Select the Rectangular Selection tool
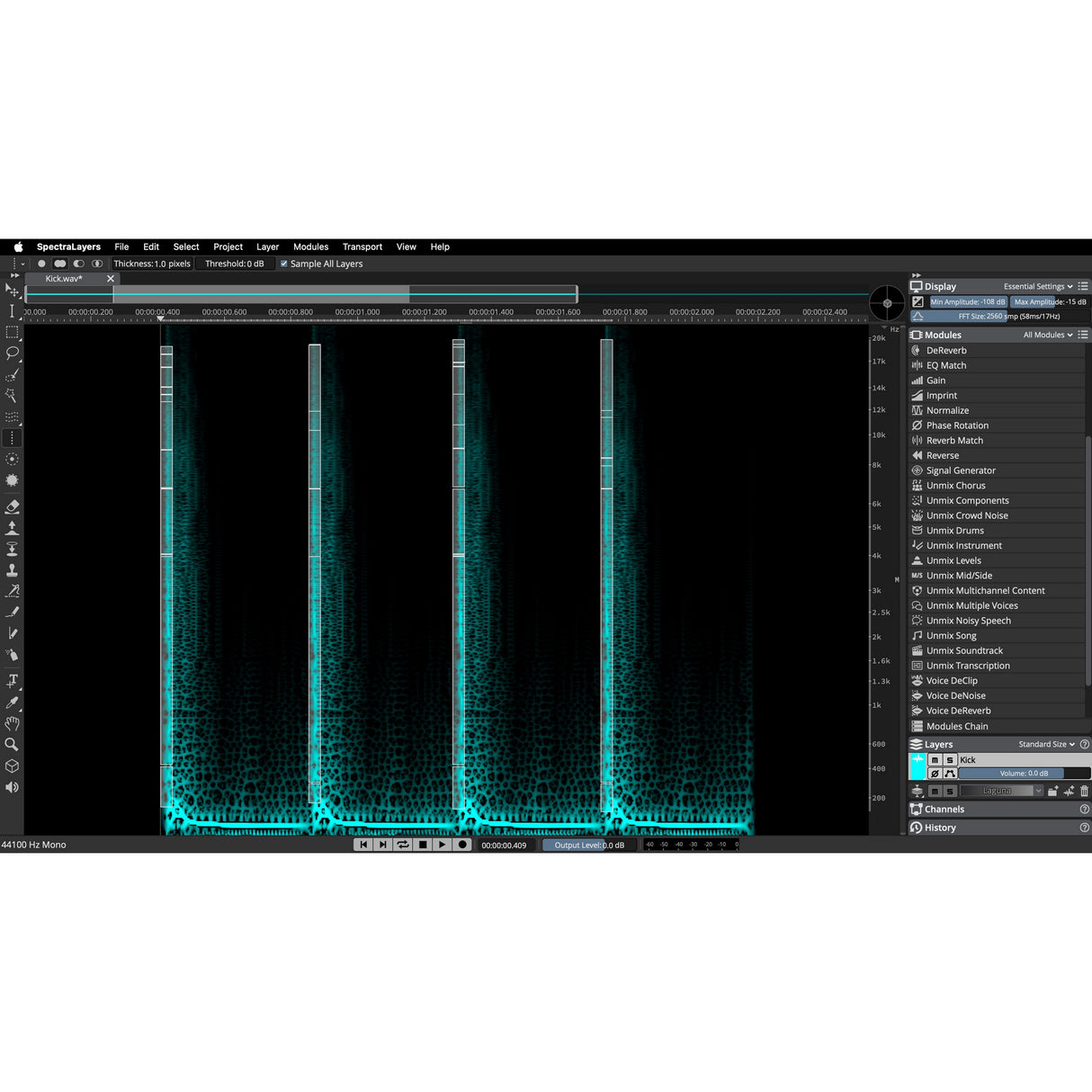The width and height of the screenshot is (1092, 1092). click(13, 332)
